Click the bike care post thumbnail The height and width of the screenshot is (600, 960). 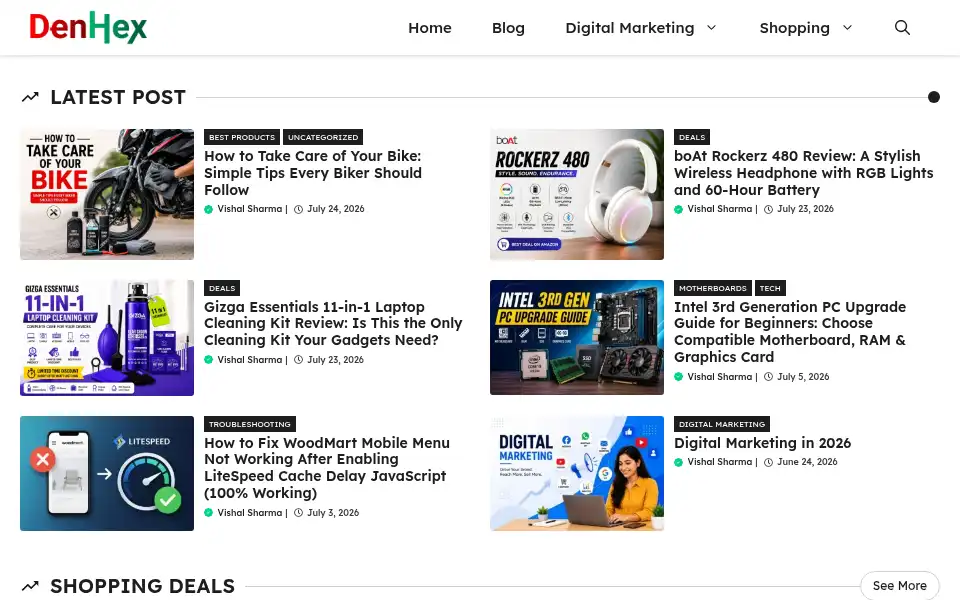coord(107,194)
